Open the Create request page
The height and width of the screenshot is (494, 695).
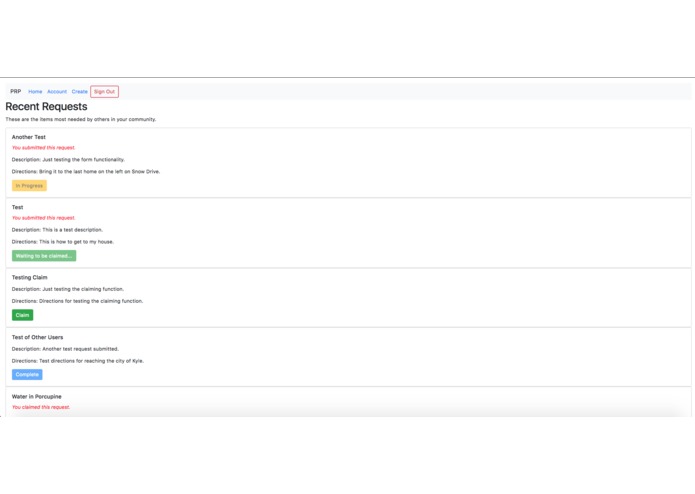80,92
